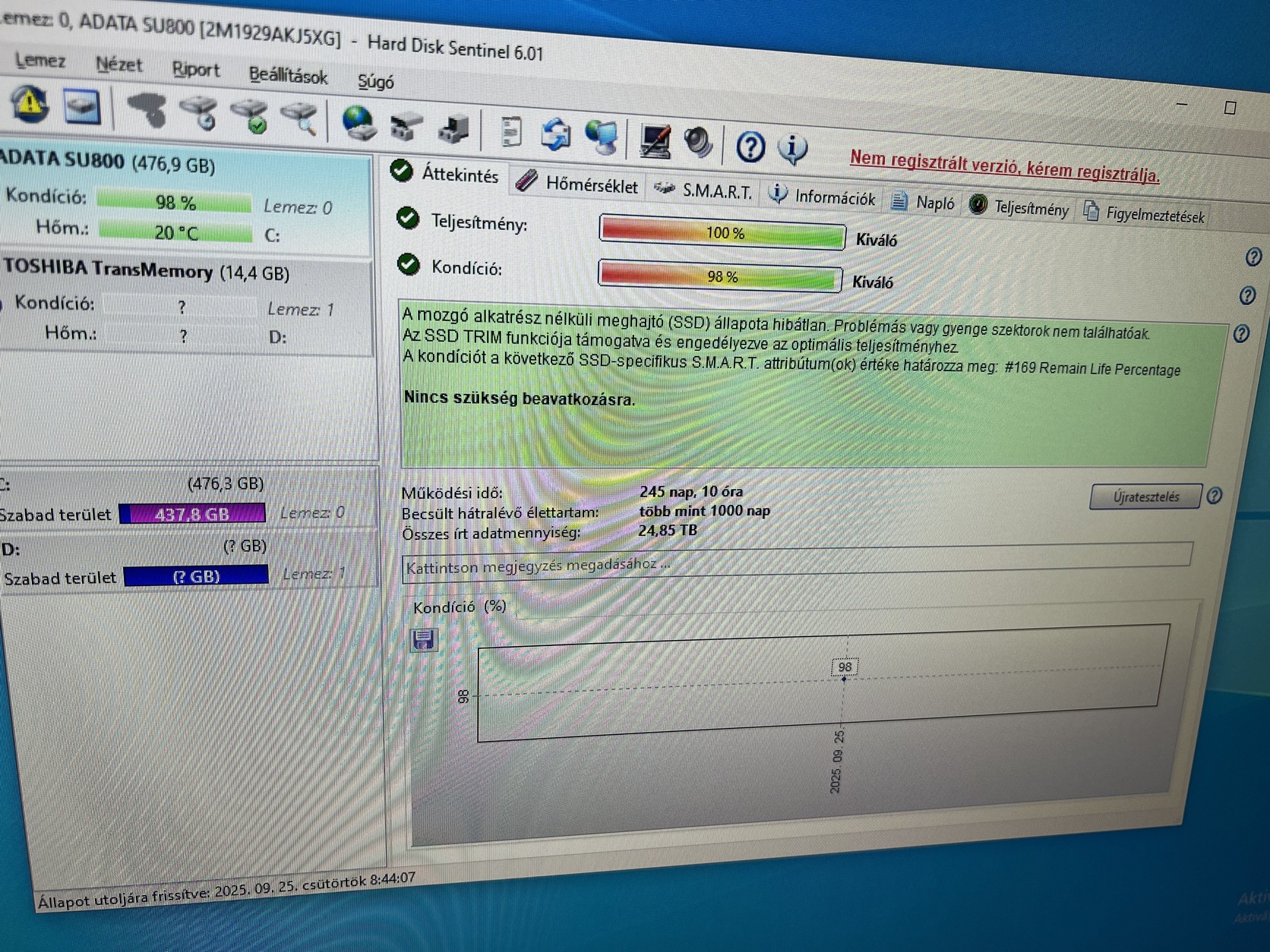Open the Súgó menu
The width and height of the screenshot is (1270, 952).
point(375,81)
